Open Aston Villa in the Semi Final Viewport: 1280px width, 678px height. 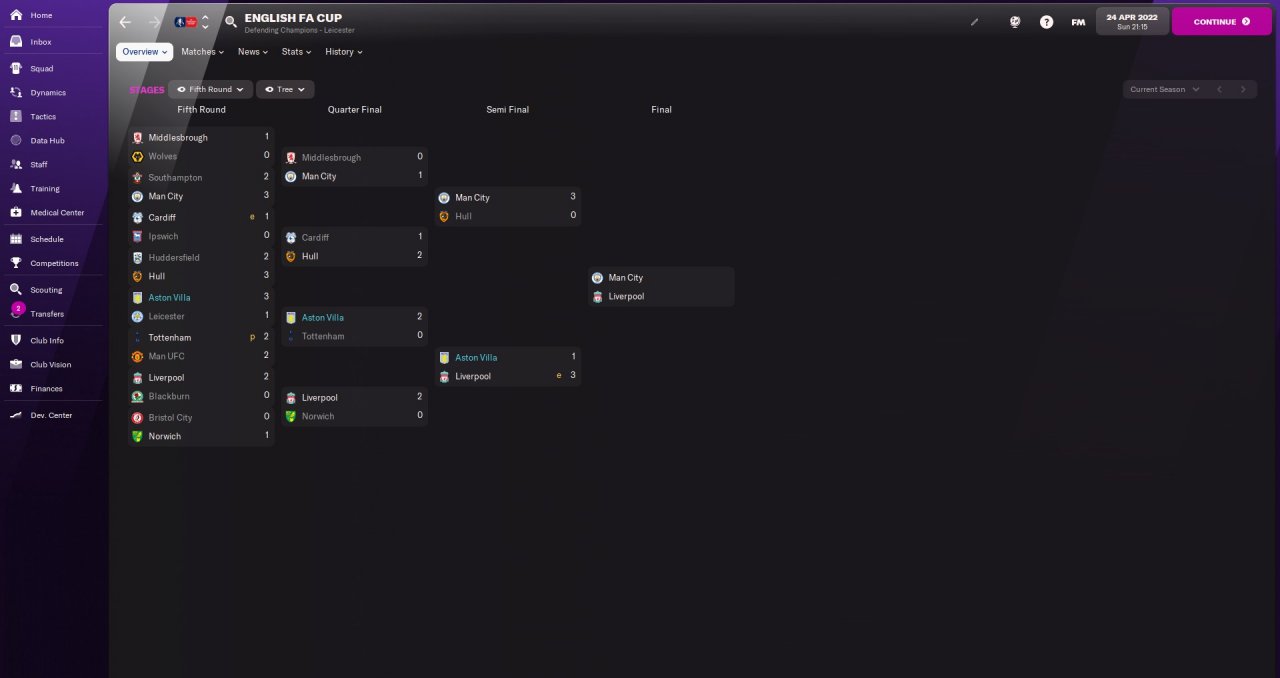[x=475, y=357]
